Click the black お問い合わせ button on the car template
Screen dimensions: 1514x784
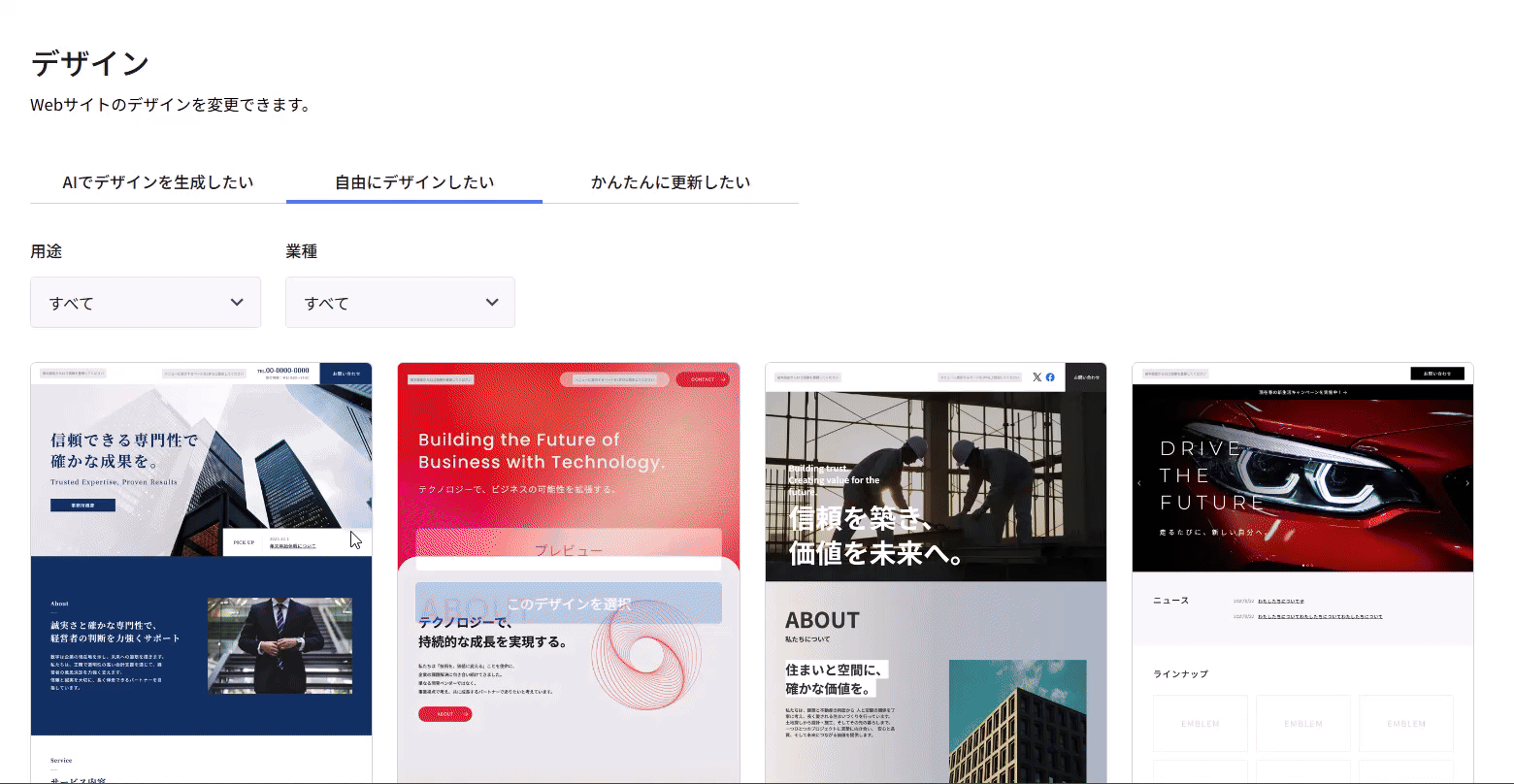[1436, 374]
